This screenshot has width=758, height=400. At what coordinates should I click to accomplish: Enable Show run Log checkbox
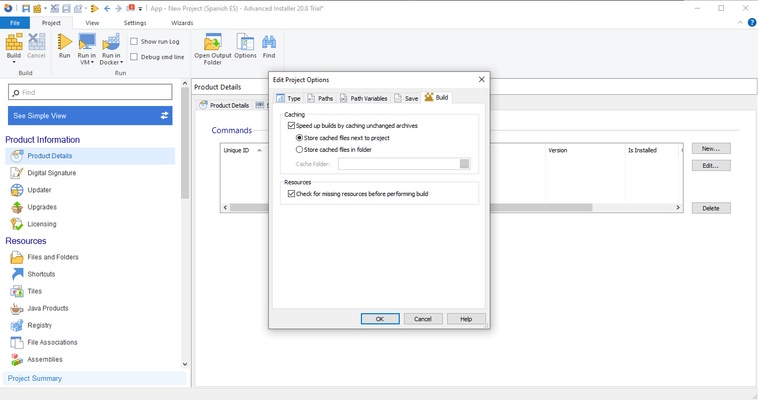tap(134, 42)
